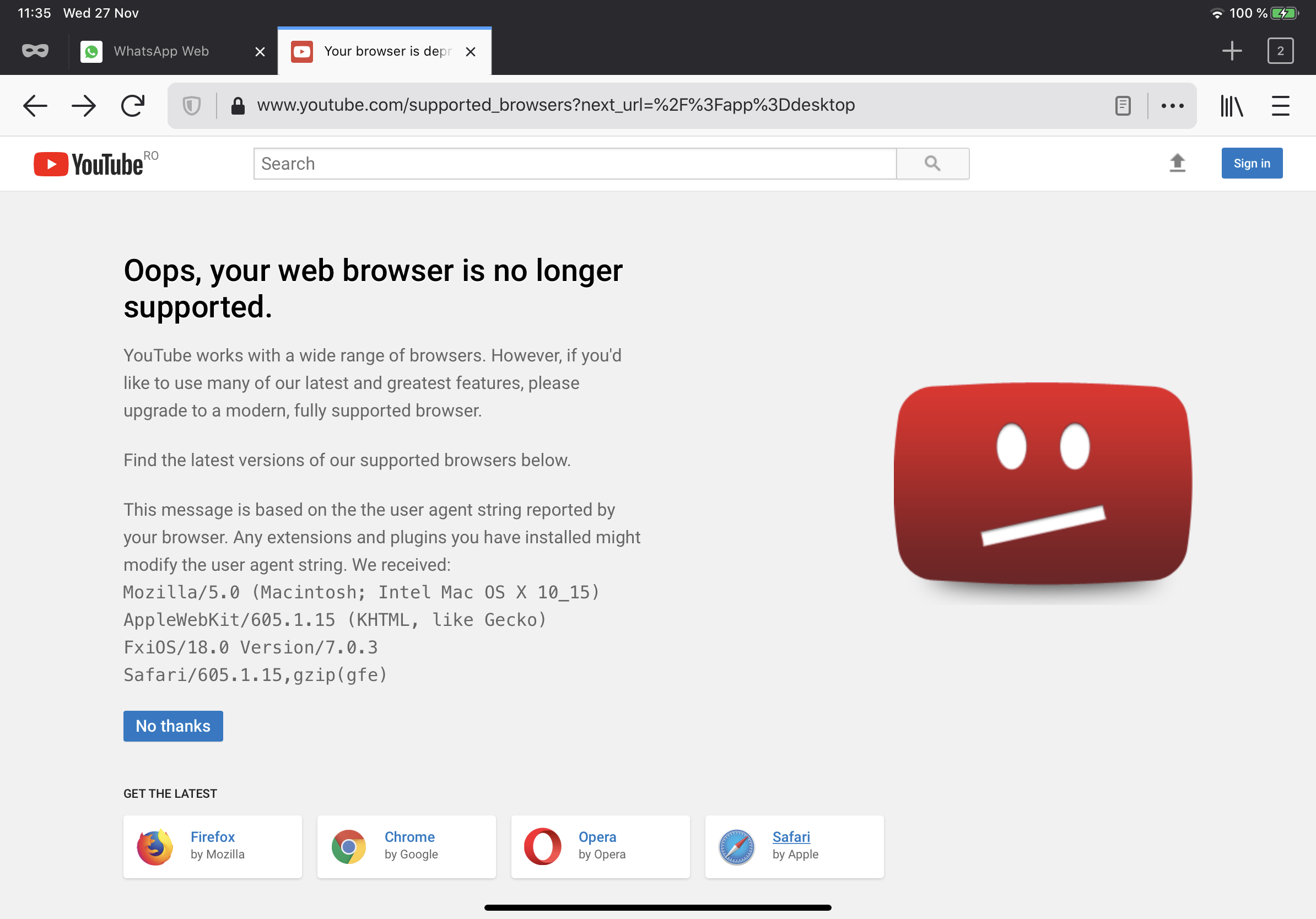Go forward to next page
Screen dimensions: 1316x919
pos(84,105)
